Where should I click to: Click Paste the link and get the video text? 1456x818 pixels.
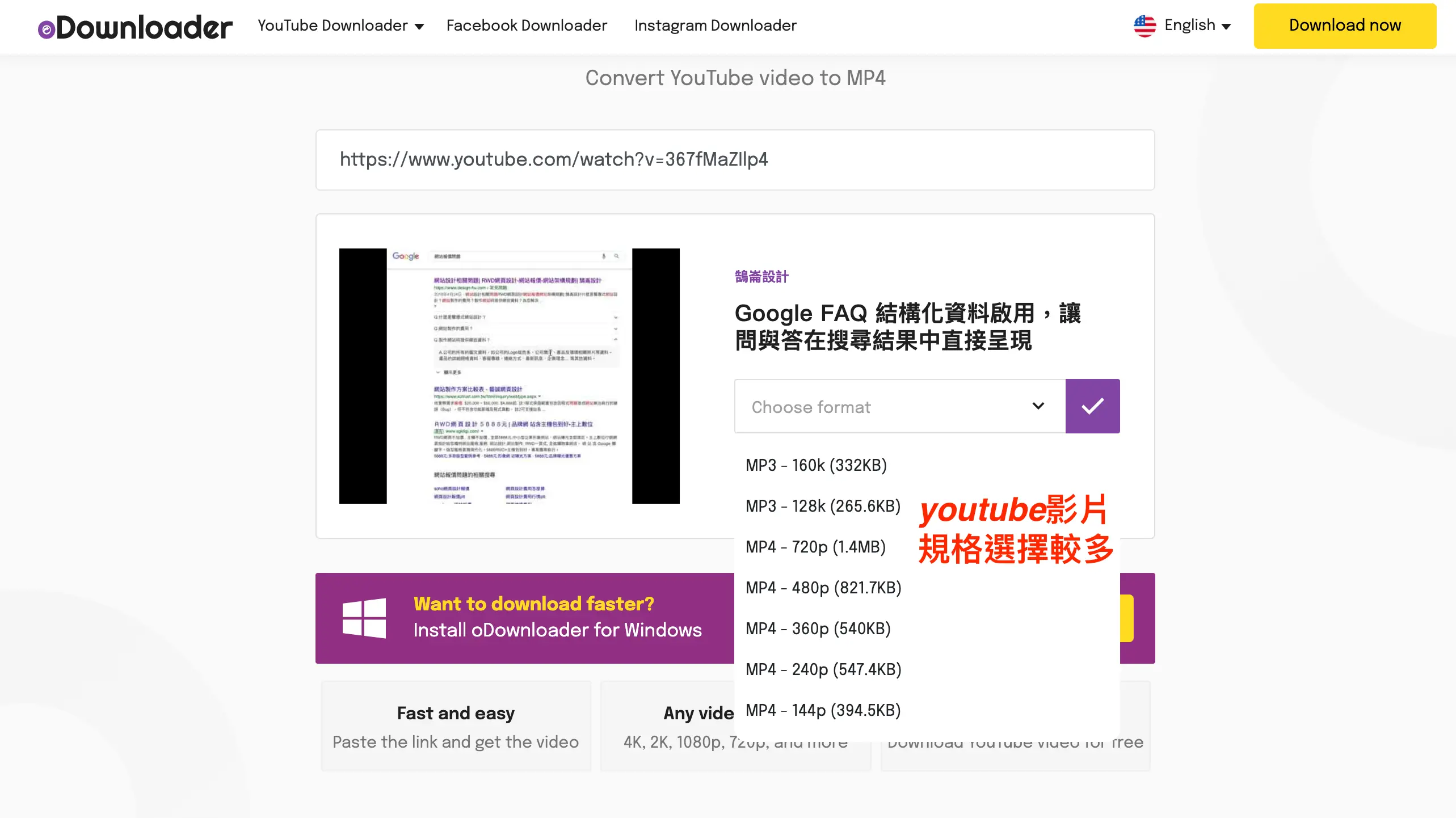456,742
